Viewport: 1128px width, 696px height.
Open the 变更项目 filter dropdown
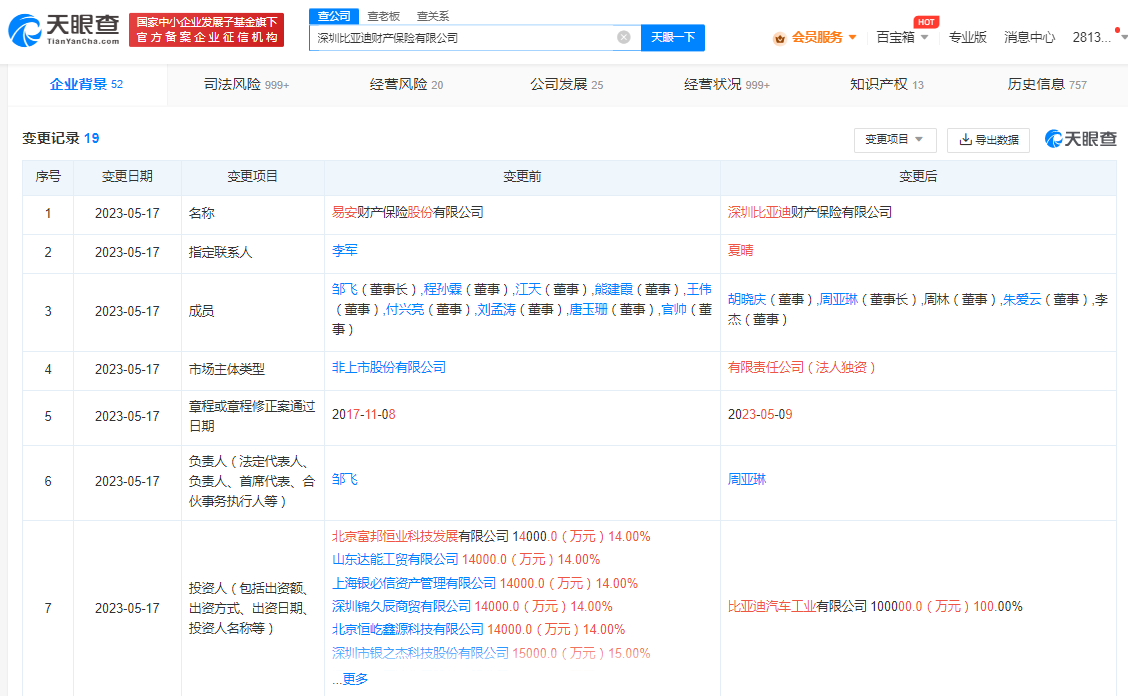[x=895, y=140]
